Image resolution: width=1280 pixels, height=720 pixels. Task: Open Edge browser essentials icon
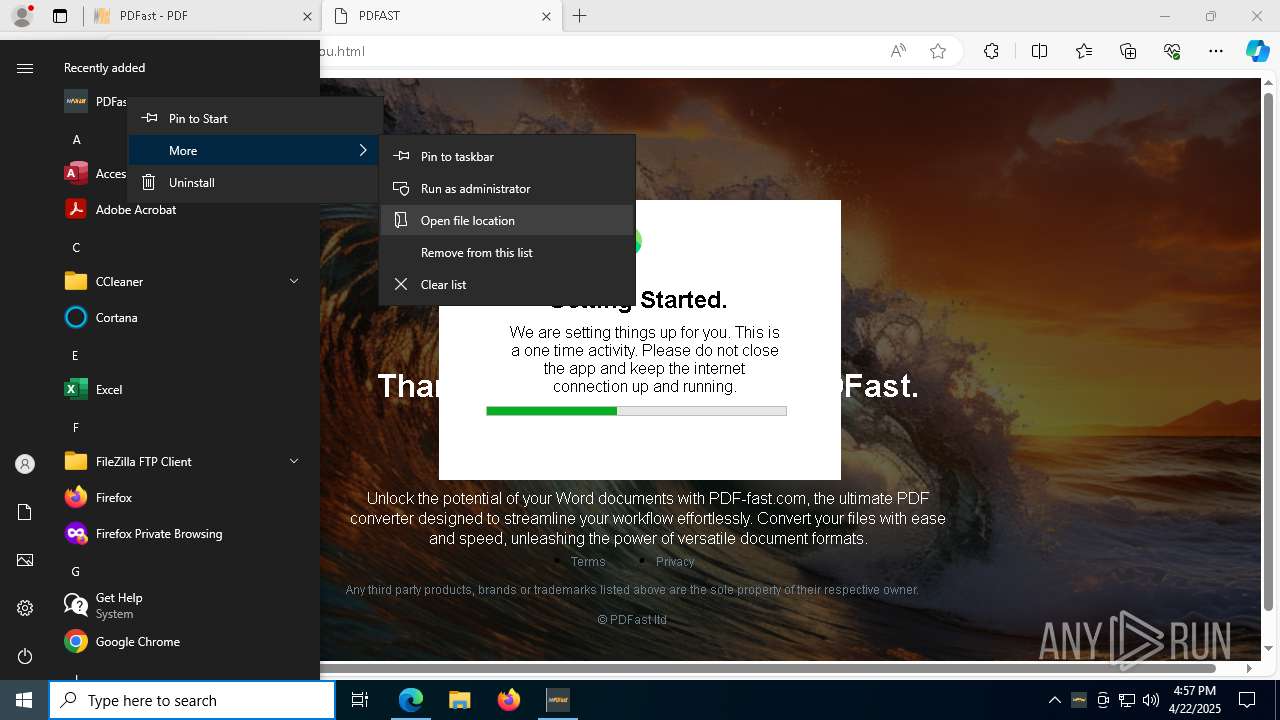point(1172,51)
